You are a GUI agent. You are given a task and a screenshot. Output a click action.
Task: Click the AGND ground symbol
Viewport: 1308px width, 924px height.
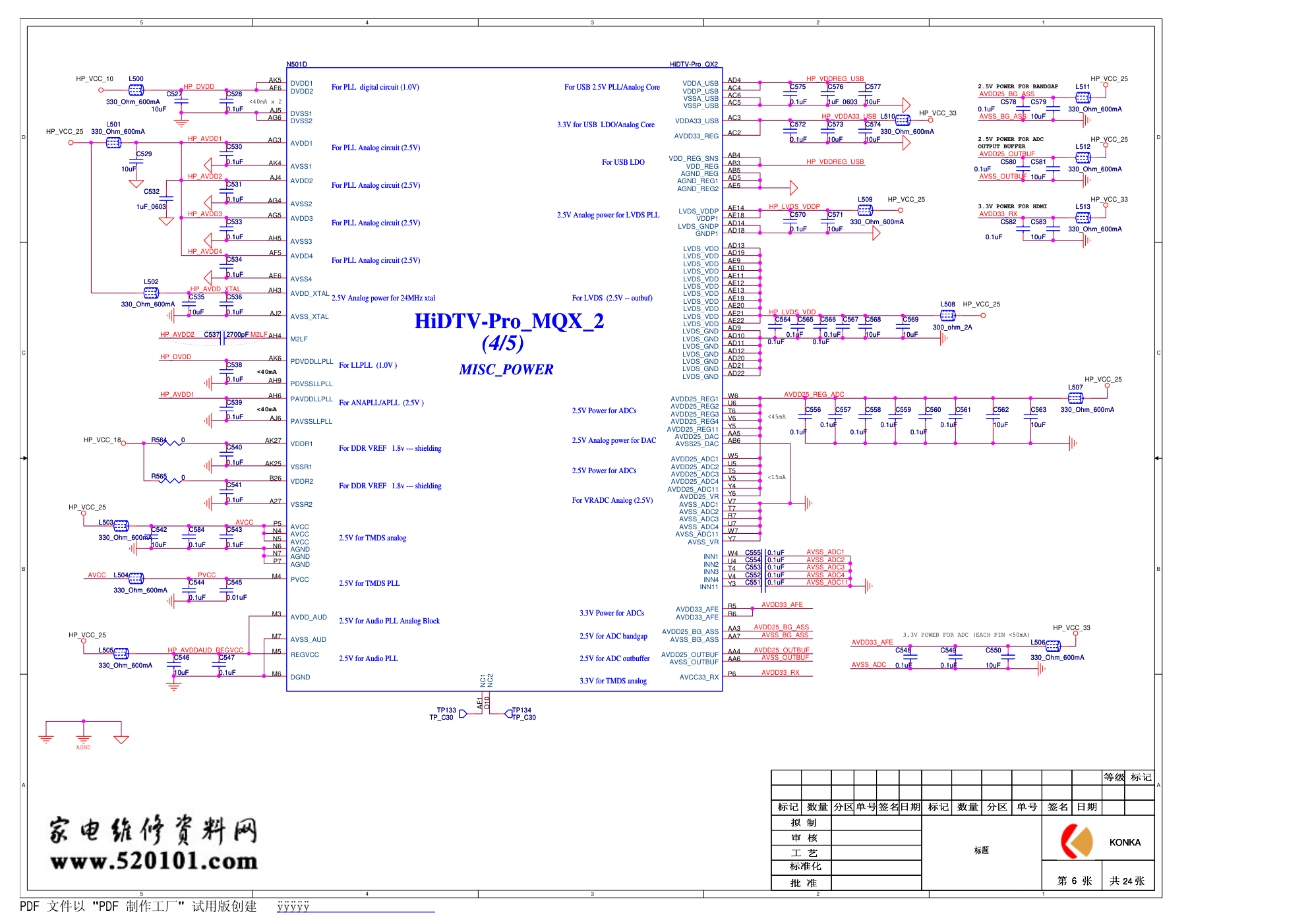83,738
